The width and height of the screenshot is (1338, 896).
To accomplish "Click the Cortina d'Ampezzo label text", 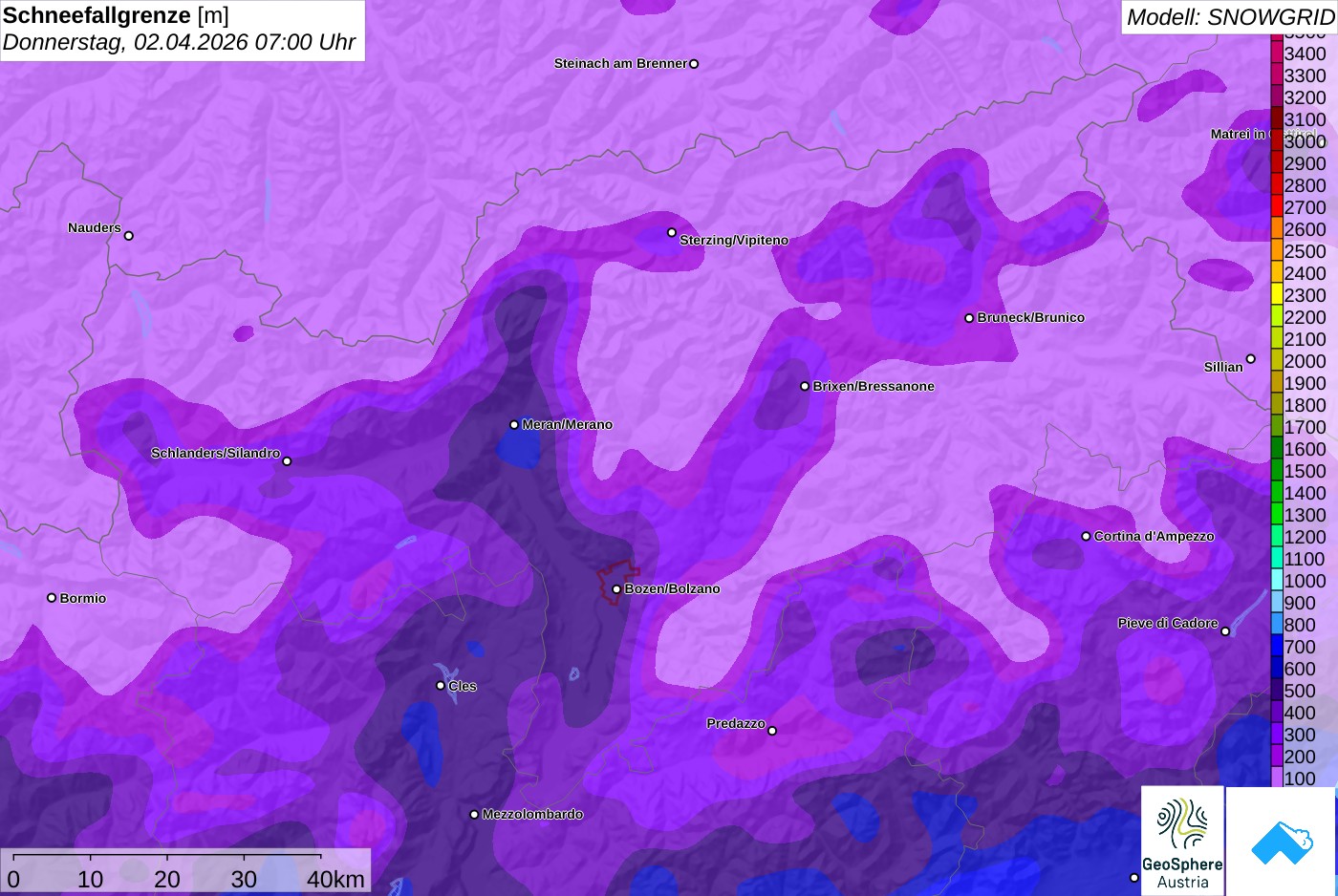I will [1154, 537].
